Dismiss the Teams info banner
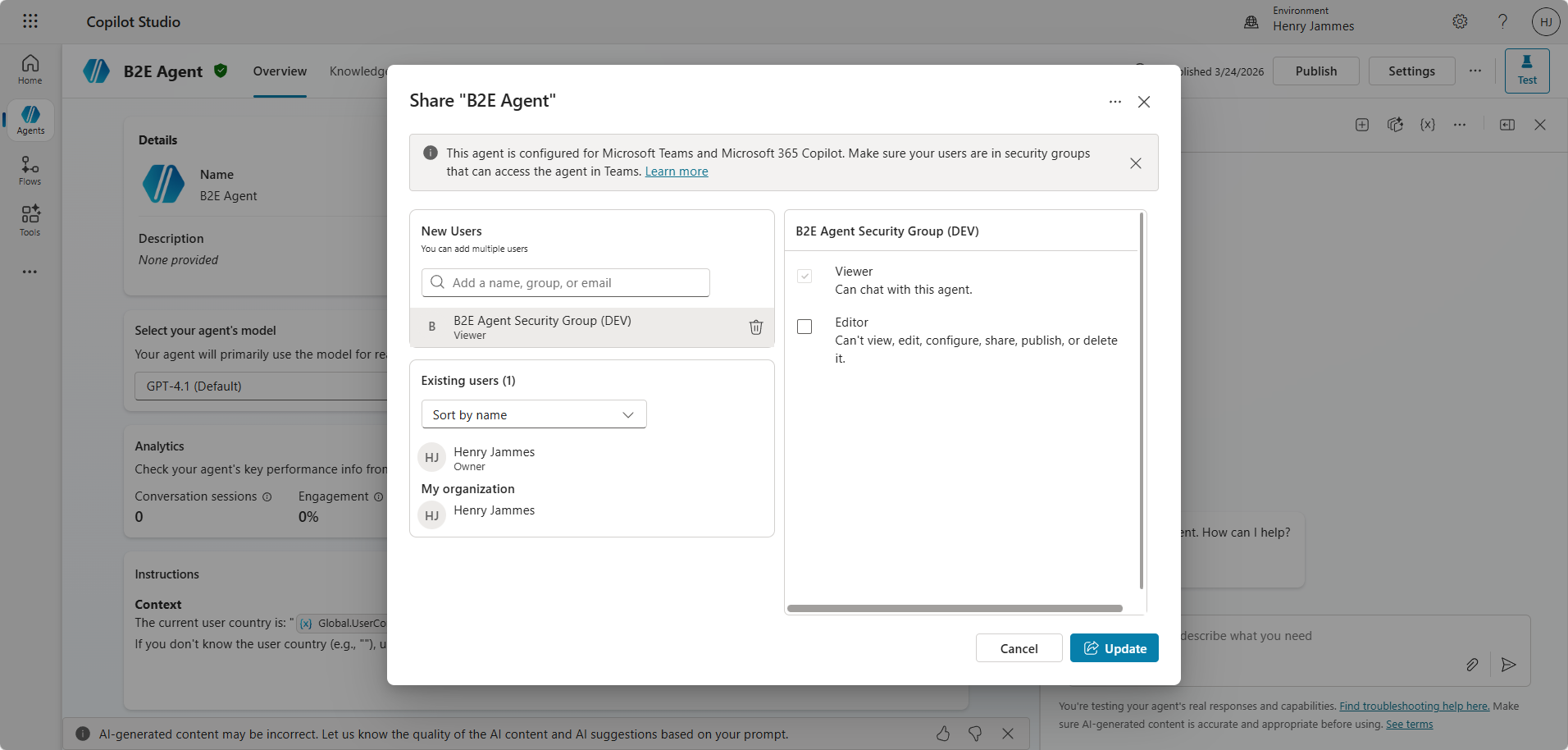Image resolution: width=1568 pixels, height=750 pixels. point(1135,163)
